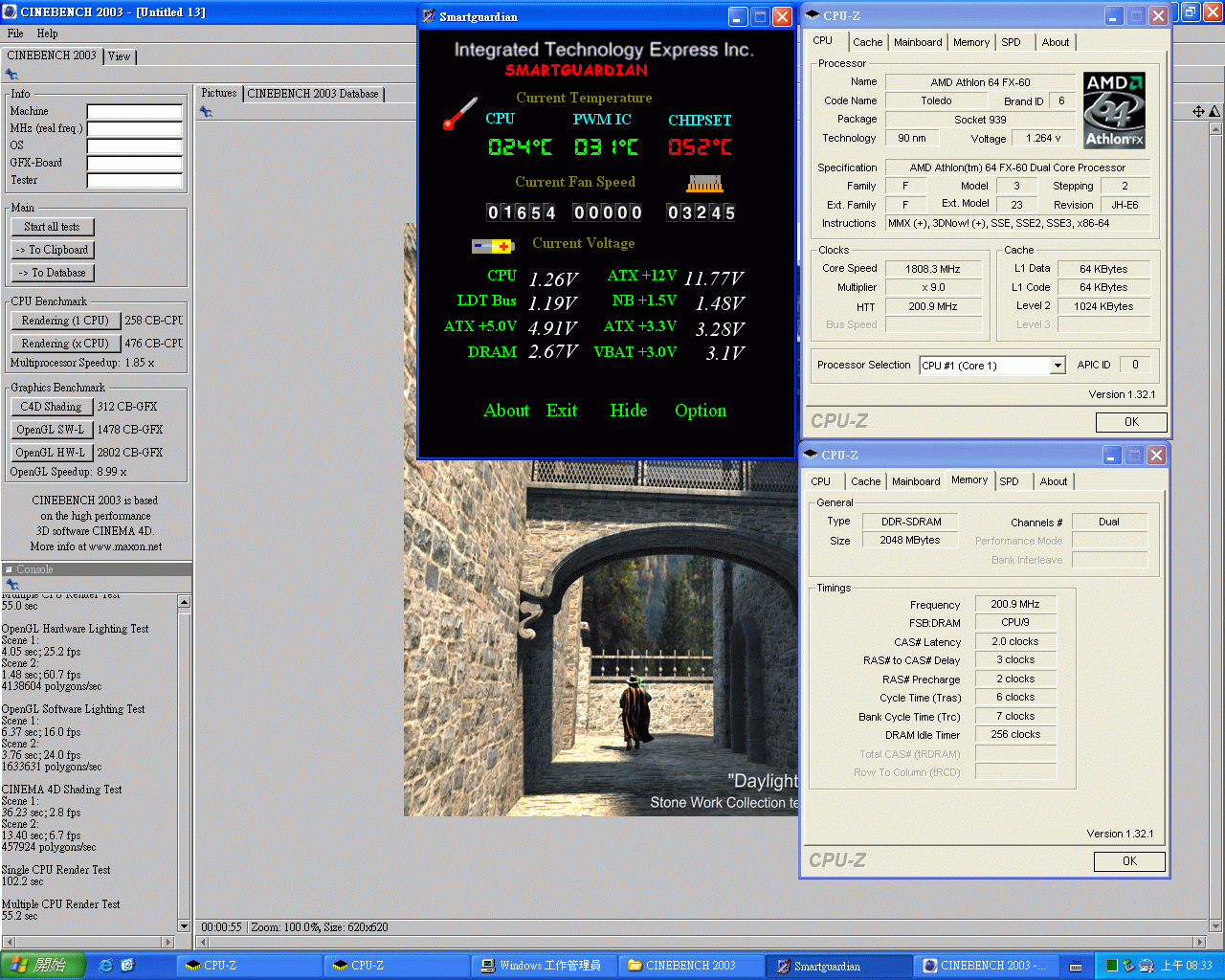The width and height of the screenshot is (1225, 980).
Task: Open Cache tab in upper CPU-Z window
Action: click(x=868, y=42)
